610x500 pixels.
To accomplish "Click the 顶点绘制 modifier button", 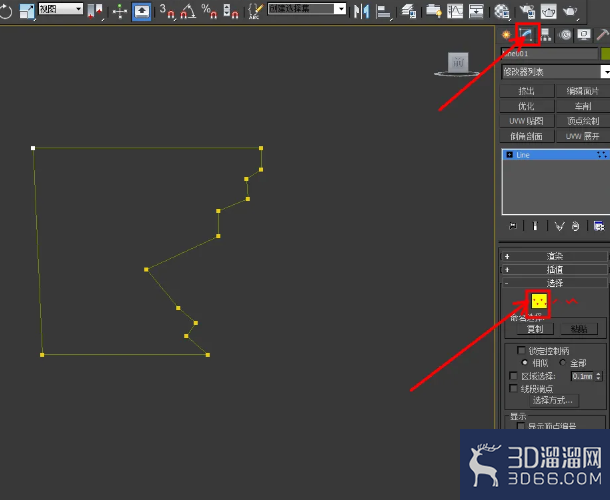I will (583, 121).
